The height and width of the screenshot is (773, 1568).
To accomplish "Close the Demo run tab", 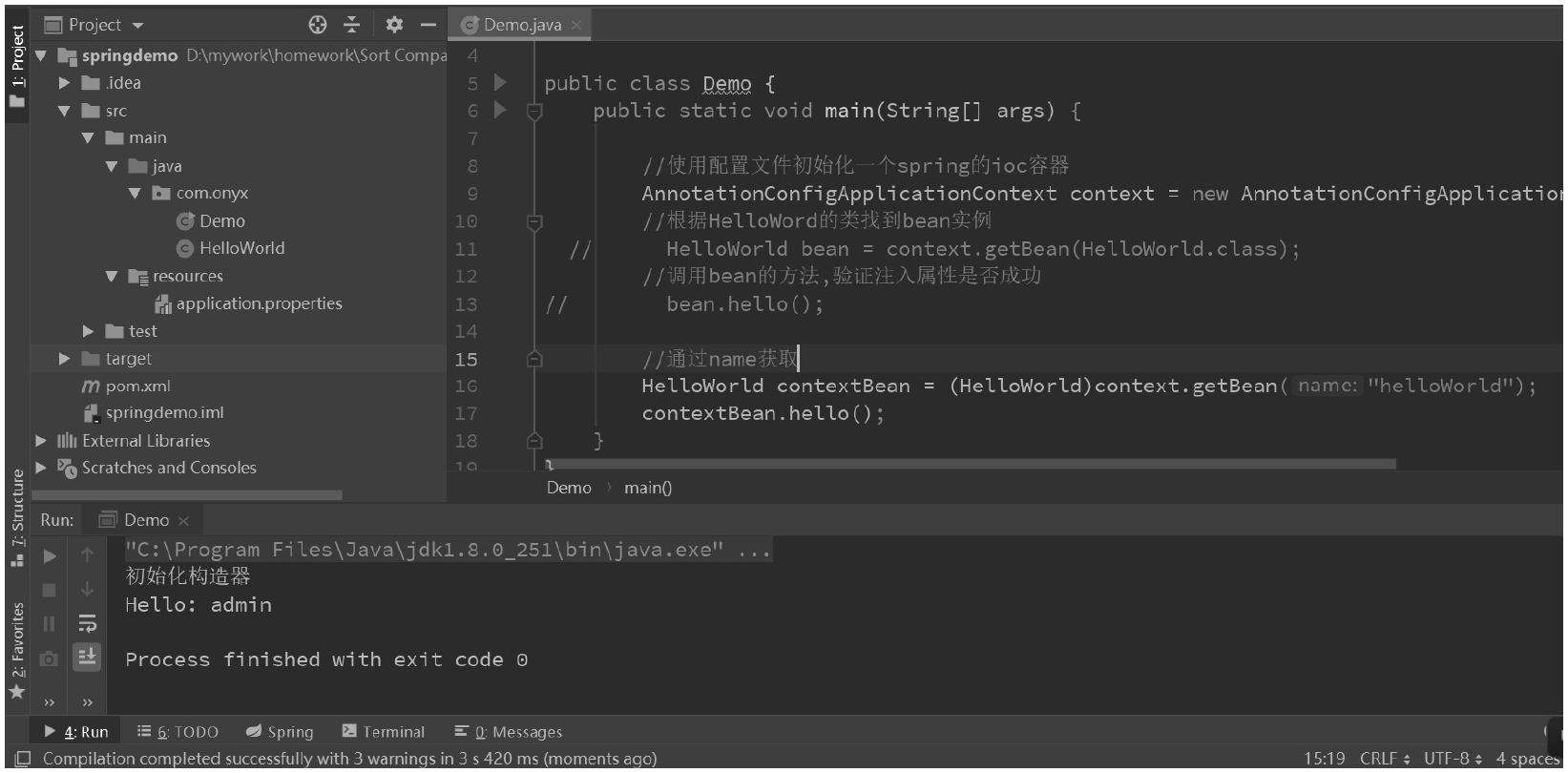I will [183, 521].
